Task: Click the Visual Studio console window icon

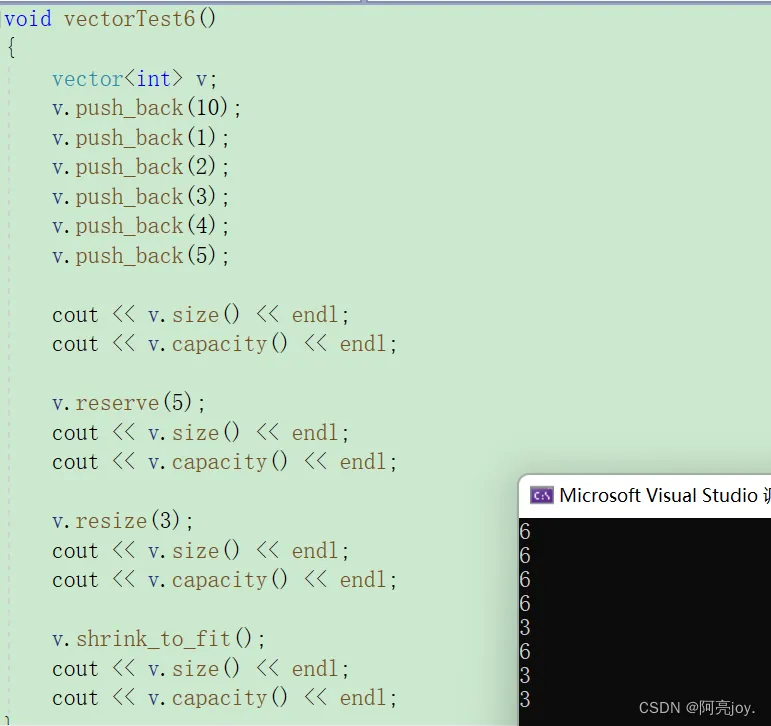Action: click(541, 495)
